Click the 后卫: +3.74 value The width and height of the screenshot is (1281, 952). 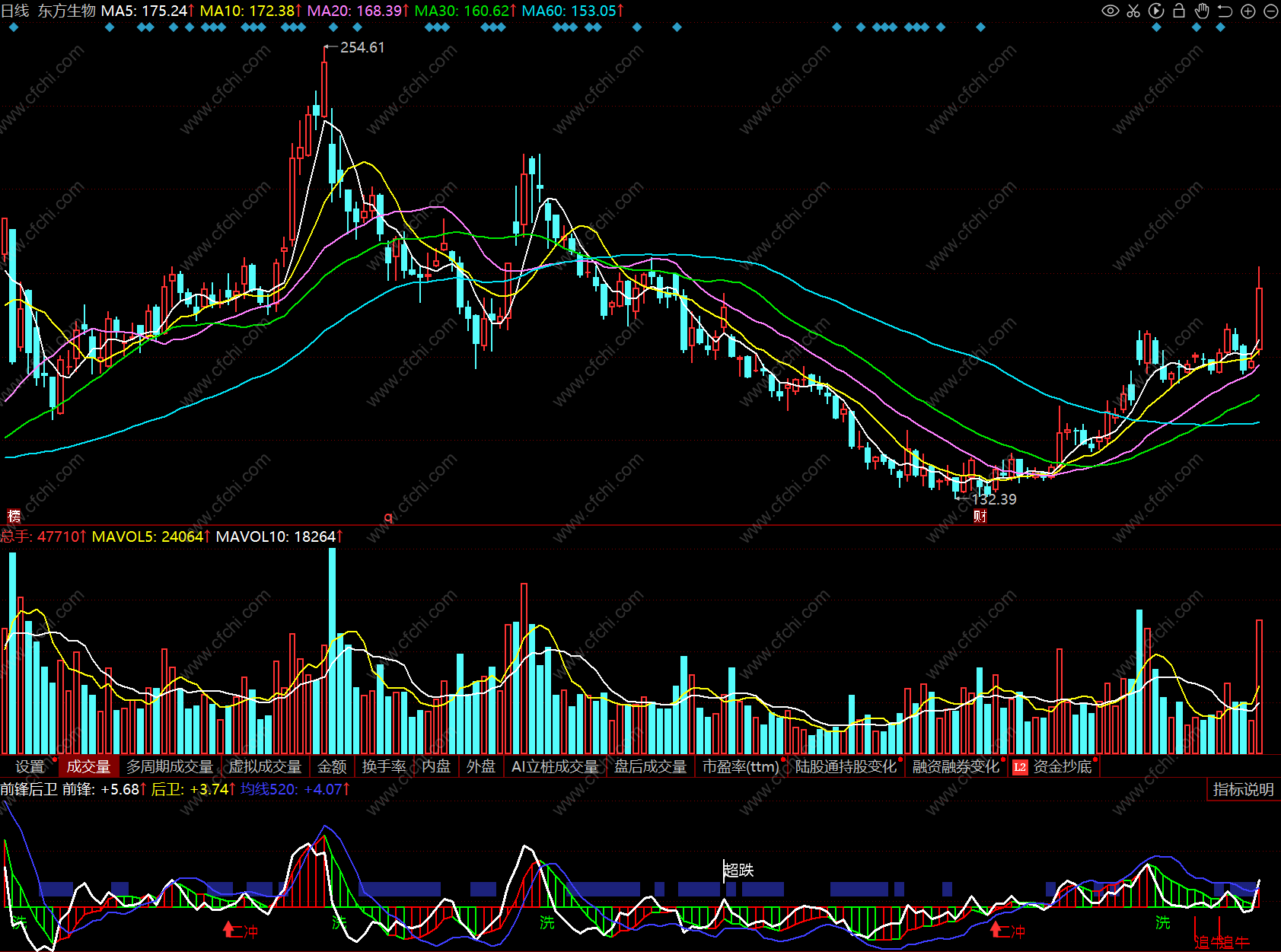[x=193, y=789]
